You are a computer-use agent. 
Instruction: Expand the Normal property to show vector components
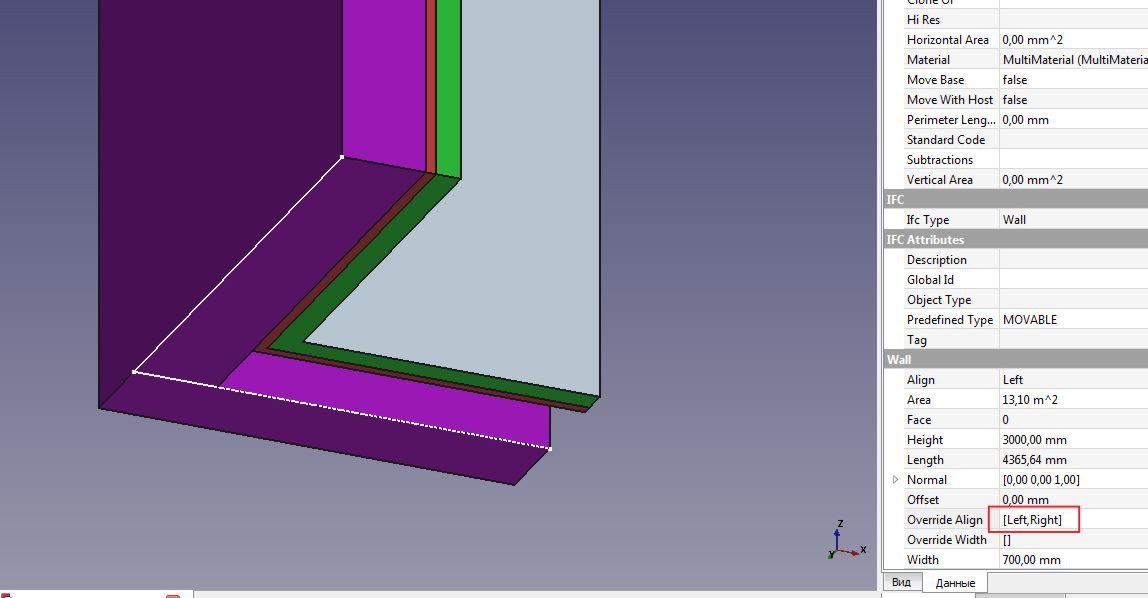(896, 479)
